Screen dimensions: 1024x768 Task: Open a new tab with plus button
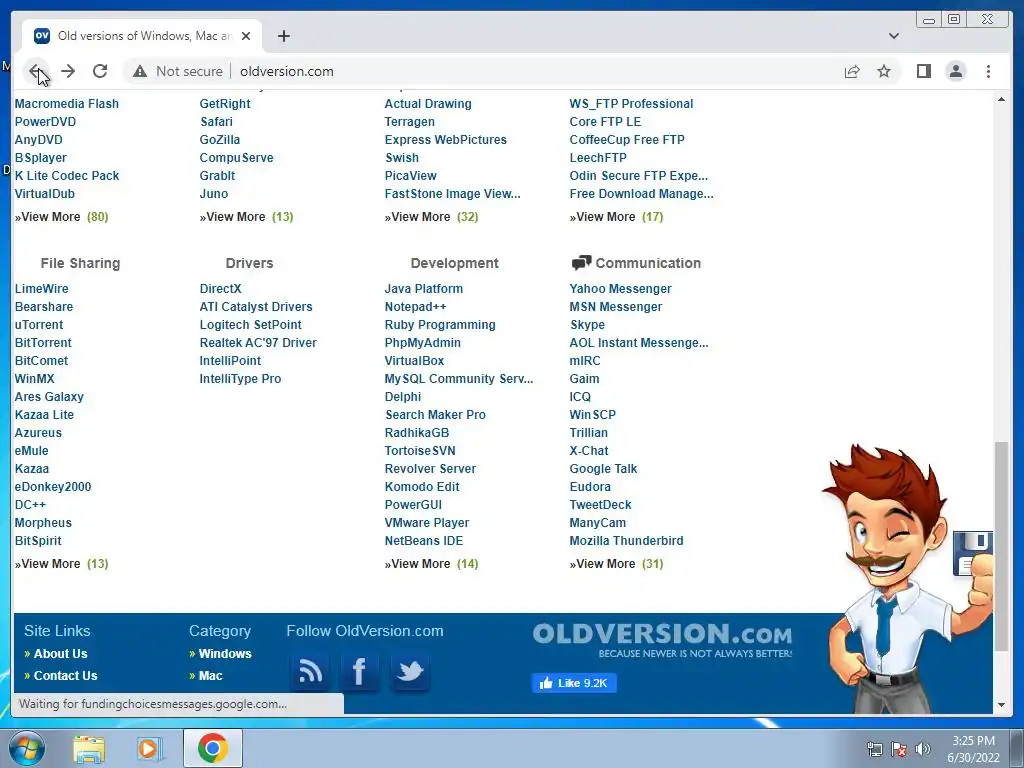283,36
